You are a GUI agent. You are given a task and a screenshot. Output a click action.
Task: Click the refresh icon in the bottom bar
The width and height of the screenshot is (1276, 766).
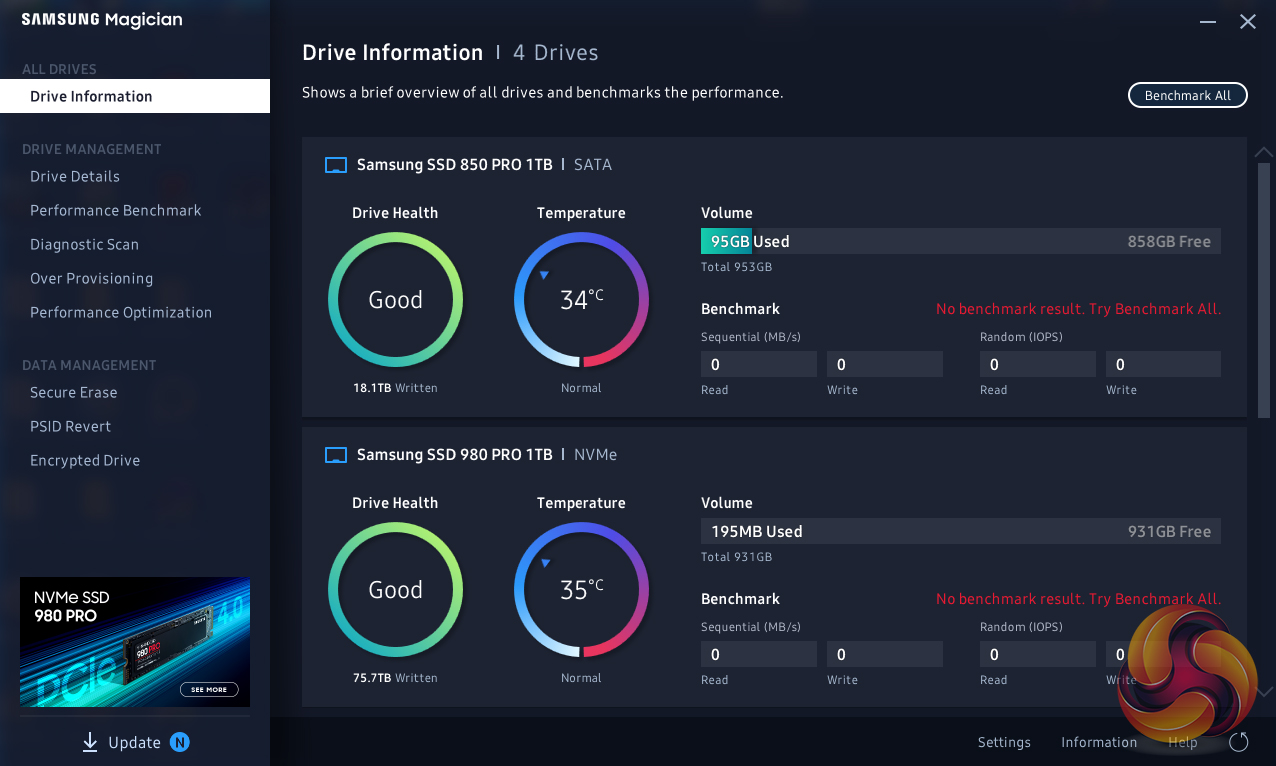(1239, 742)
